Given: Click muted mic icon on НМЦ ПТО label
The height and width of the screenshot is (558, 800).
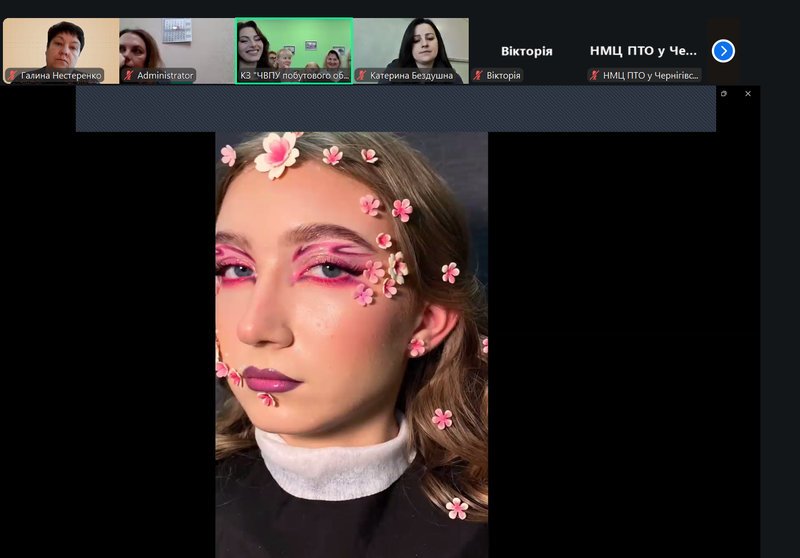Looking at the screenshot, I should click(595, 75).
